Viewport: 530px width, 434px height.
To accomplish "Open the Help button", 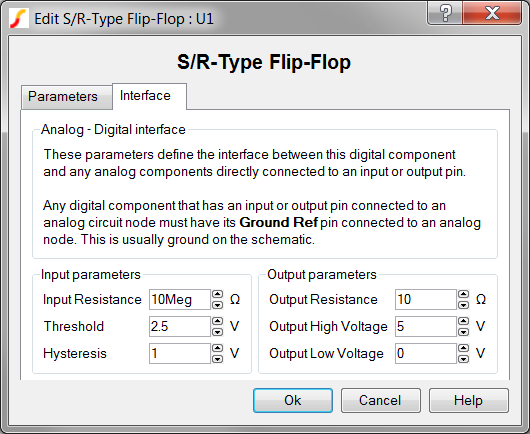I will (x=469, y=401).
